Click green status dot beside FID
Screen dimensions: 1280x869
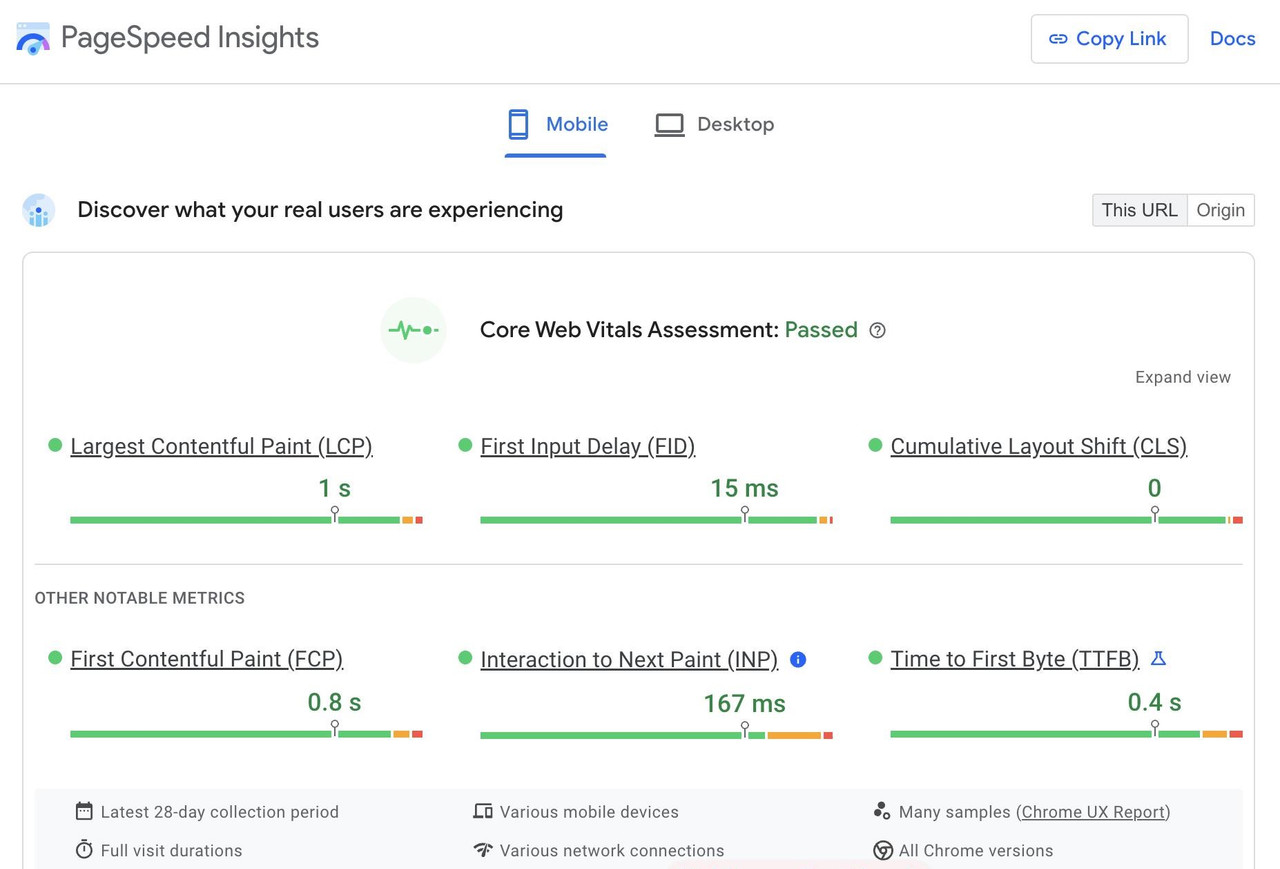tap(465, 445)
